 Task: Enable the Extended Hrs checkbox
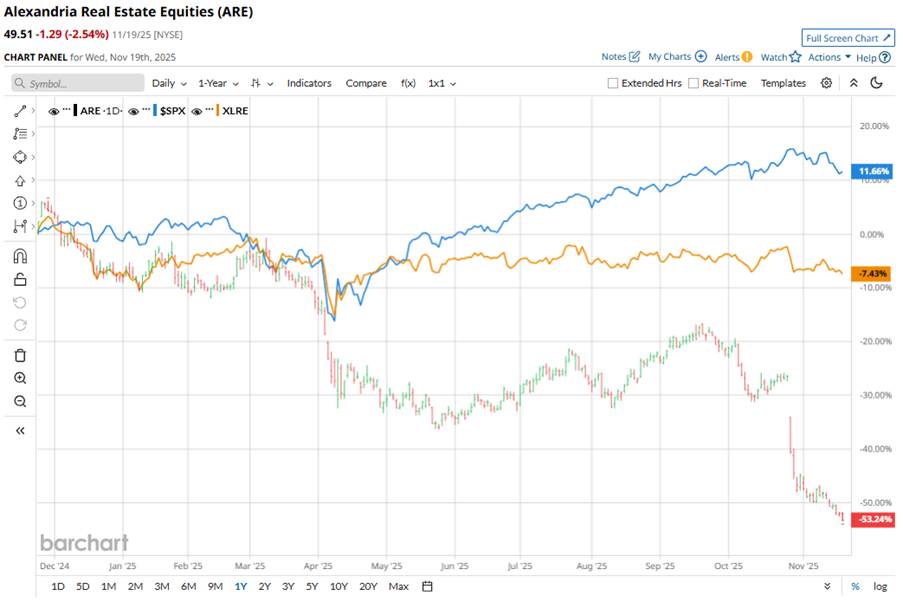(613, 84)
